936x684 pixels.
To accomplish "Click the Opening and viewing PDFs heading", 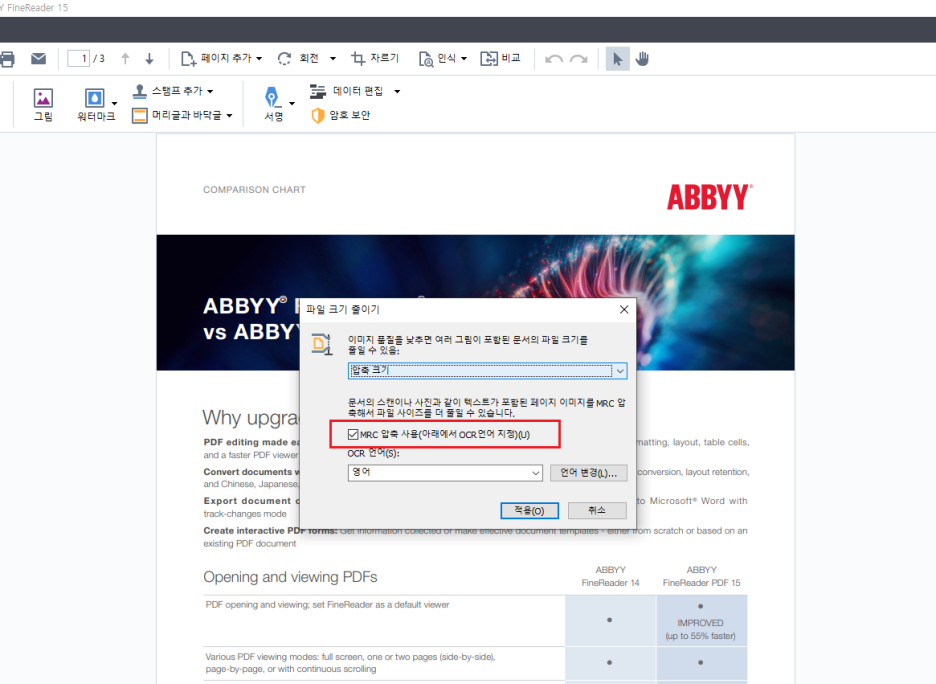I will [290, 577].
